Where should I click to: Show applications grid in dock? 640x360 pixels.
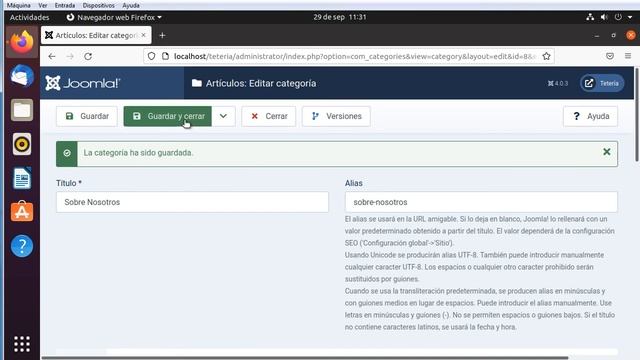coord(22,344)
